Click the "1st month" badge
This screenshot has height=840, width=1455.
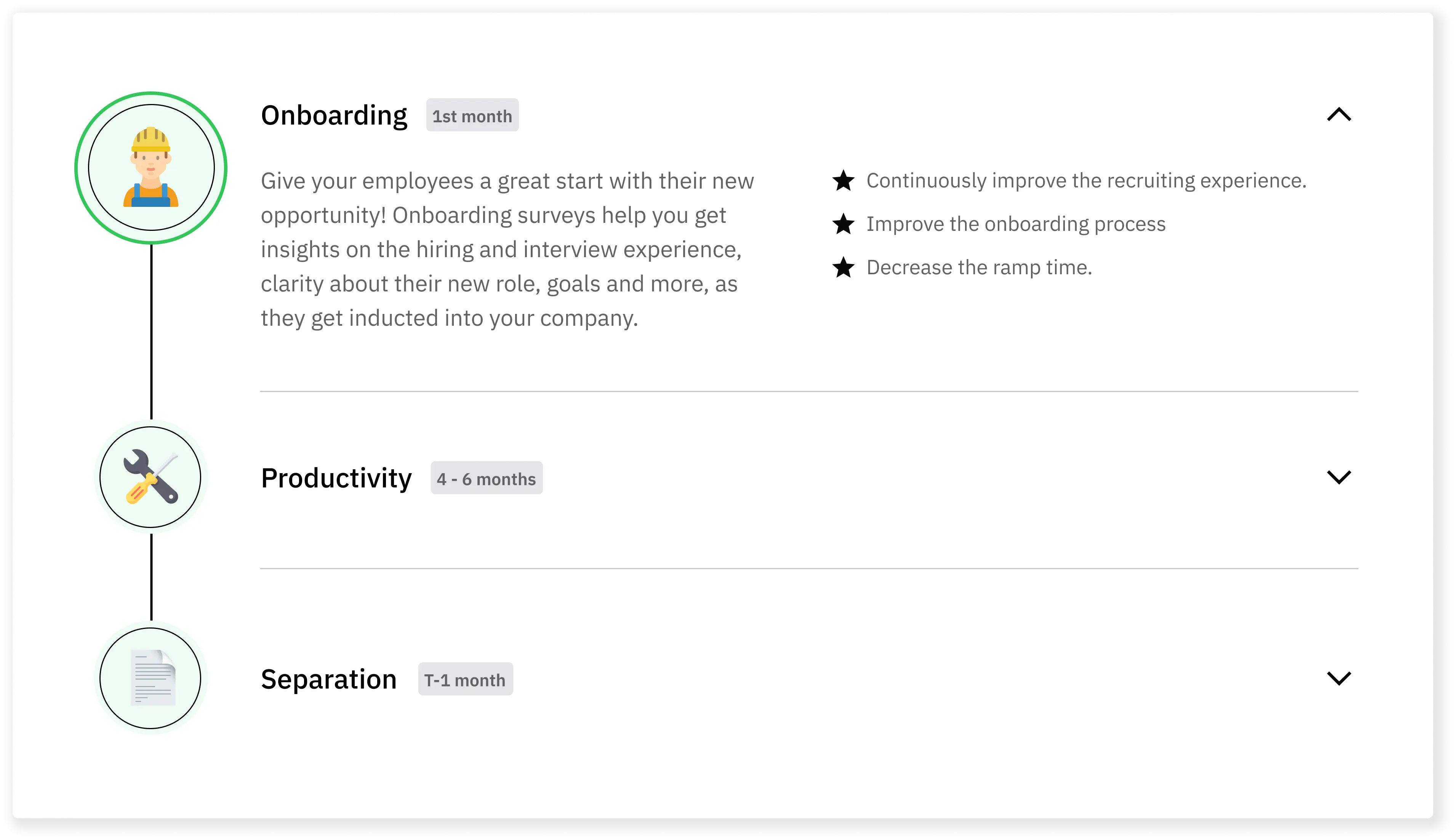click(472, 115)
